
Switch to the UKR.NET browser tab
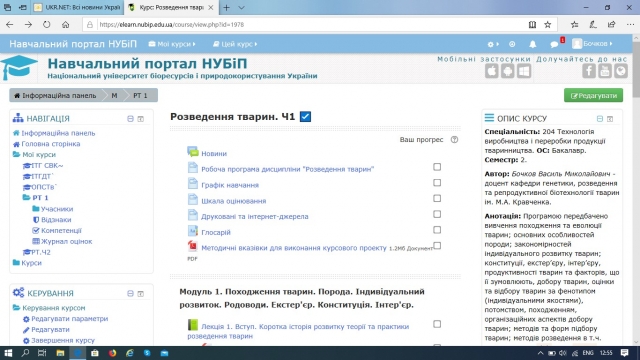(77, 7)
